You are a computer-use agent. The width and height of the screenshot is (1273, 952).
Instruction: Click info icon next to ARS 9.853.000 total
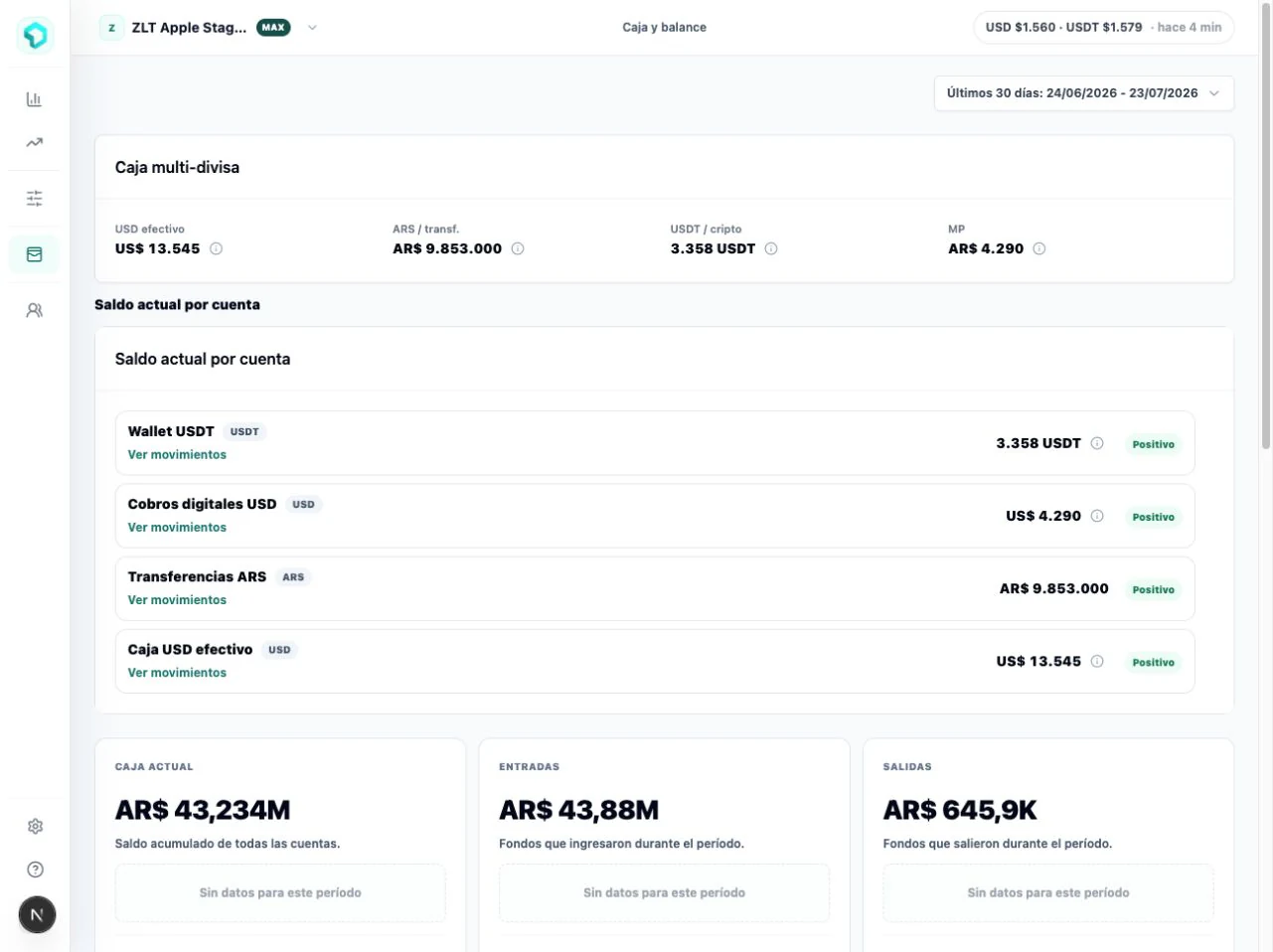517,248
